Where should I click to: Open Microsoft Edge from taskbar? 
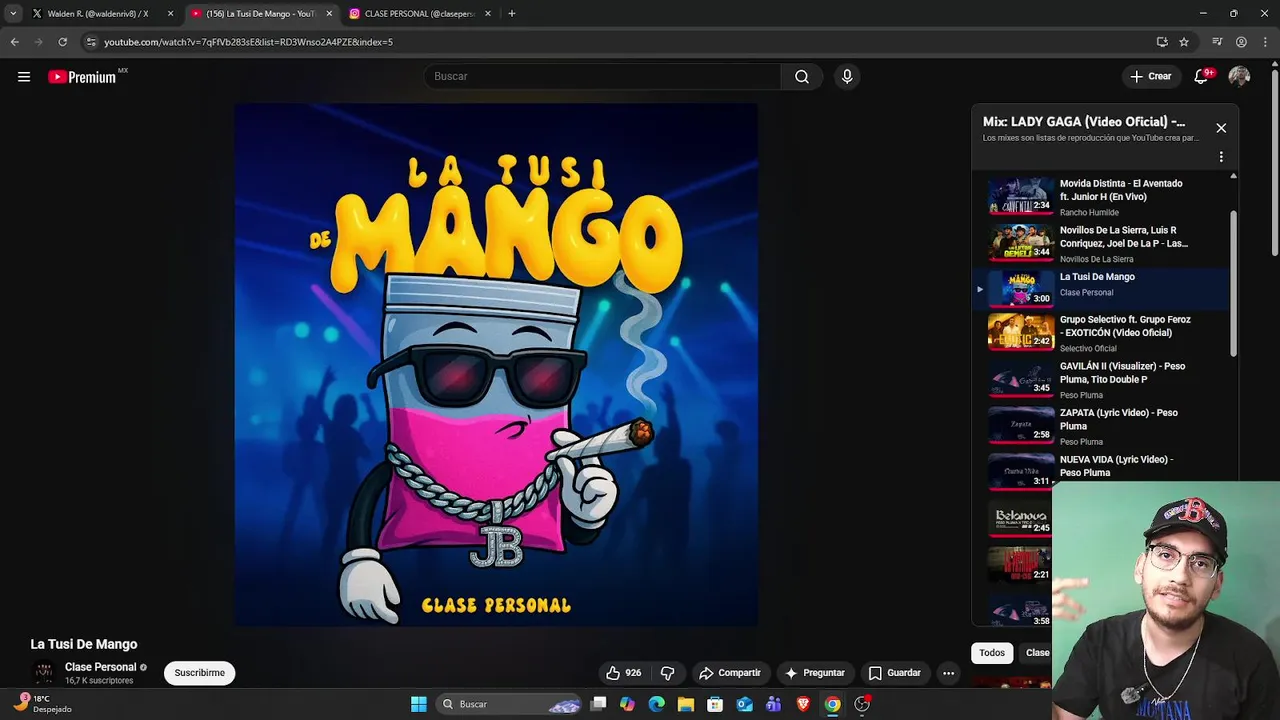pyautogui.click(x=656, y=704)
